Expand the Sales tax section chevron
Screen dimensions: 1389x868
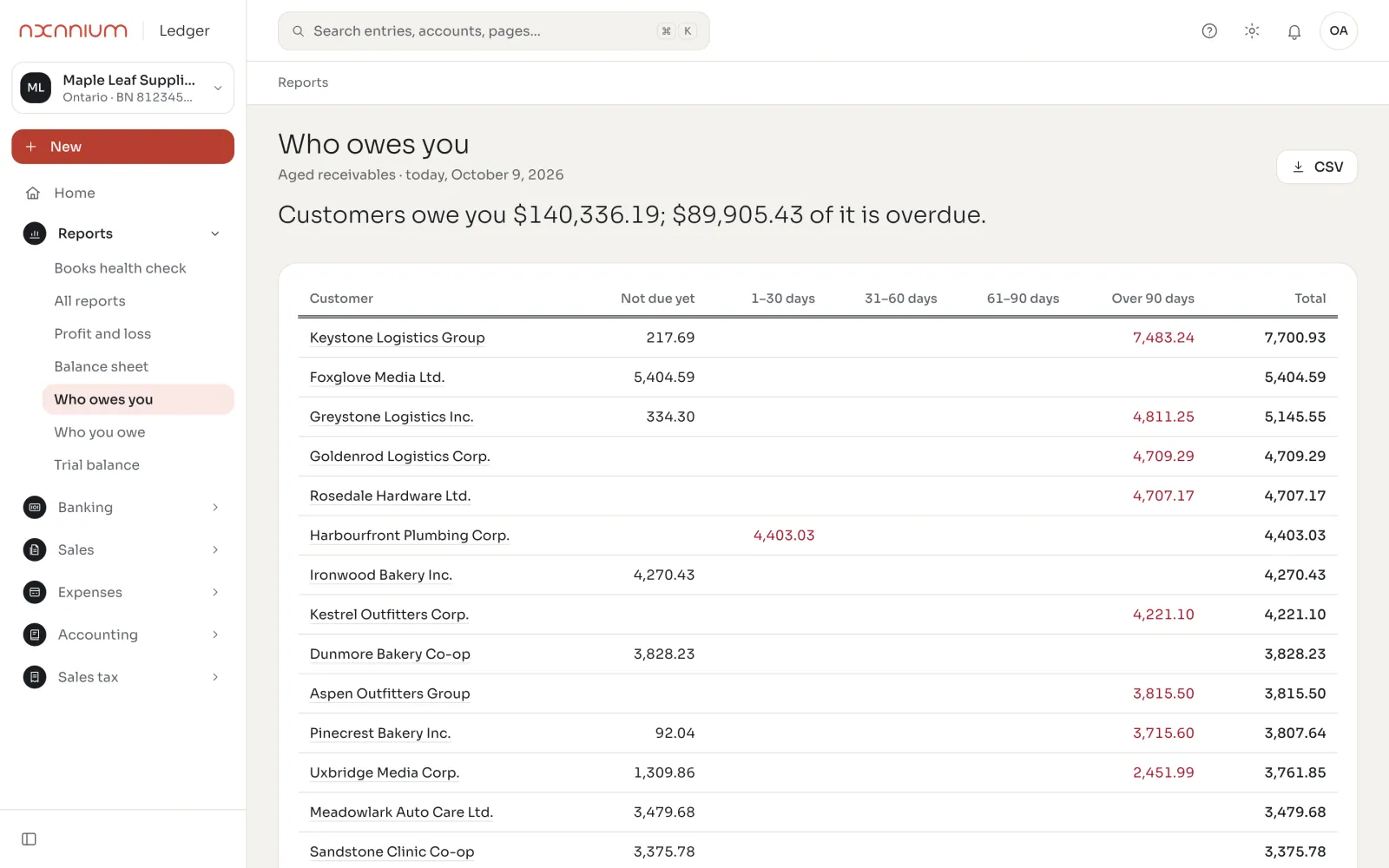(x=215, y=677)
